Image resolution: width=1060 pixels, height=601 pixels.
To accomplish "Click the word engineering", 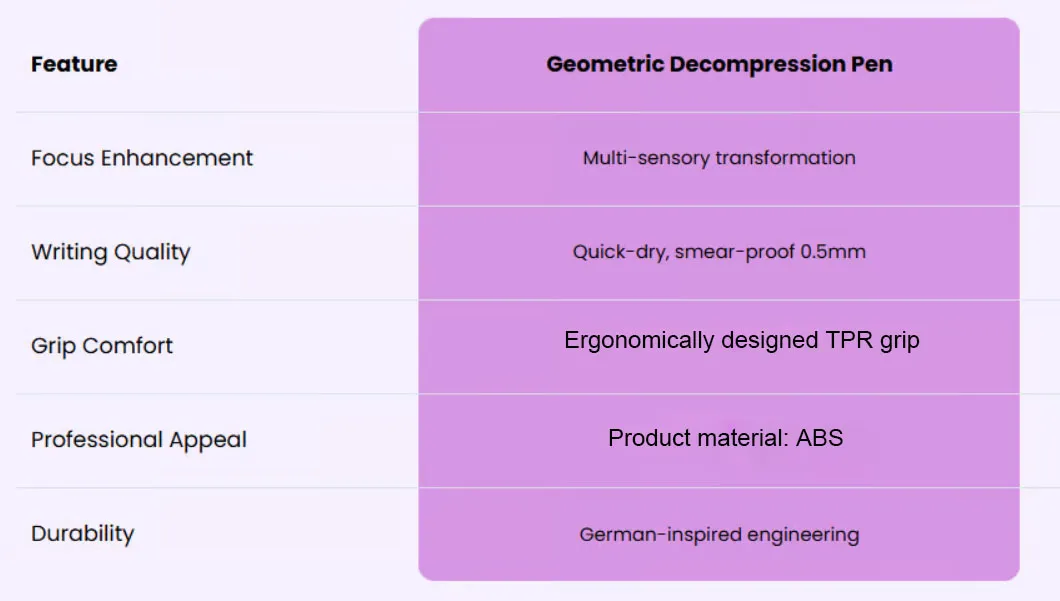I will 803,535.
